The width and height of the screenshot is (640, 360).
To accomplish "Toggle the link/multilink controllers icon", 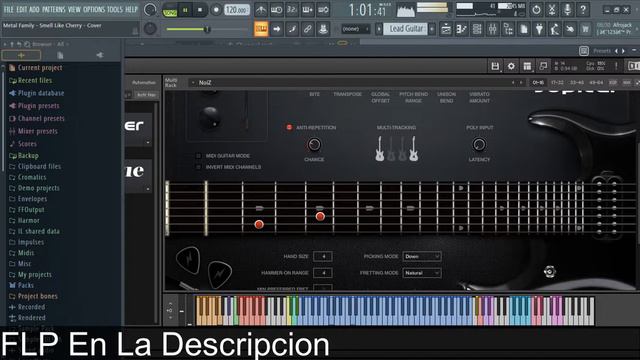I will (307, 29).
